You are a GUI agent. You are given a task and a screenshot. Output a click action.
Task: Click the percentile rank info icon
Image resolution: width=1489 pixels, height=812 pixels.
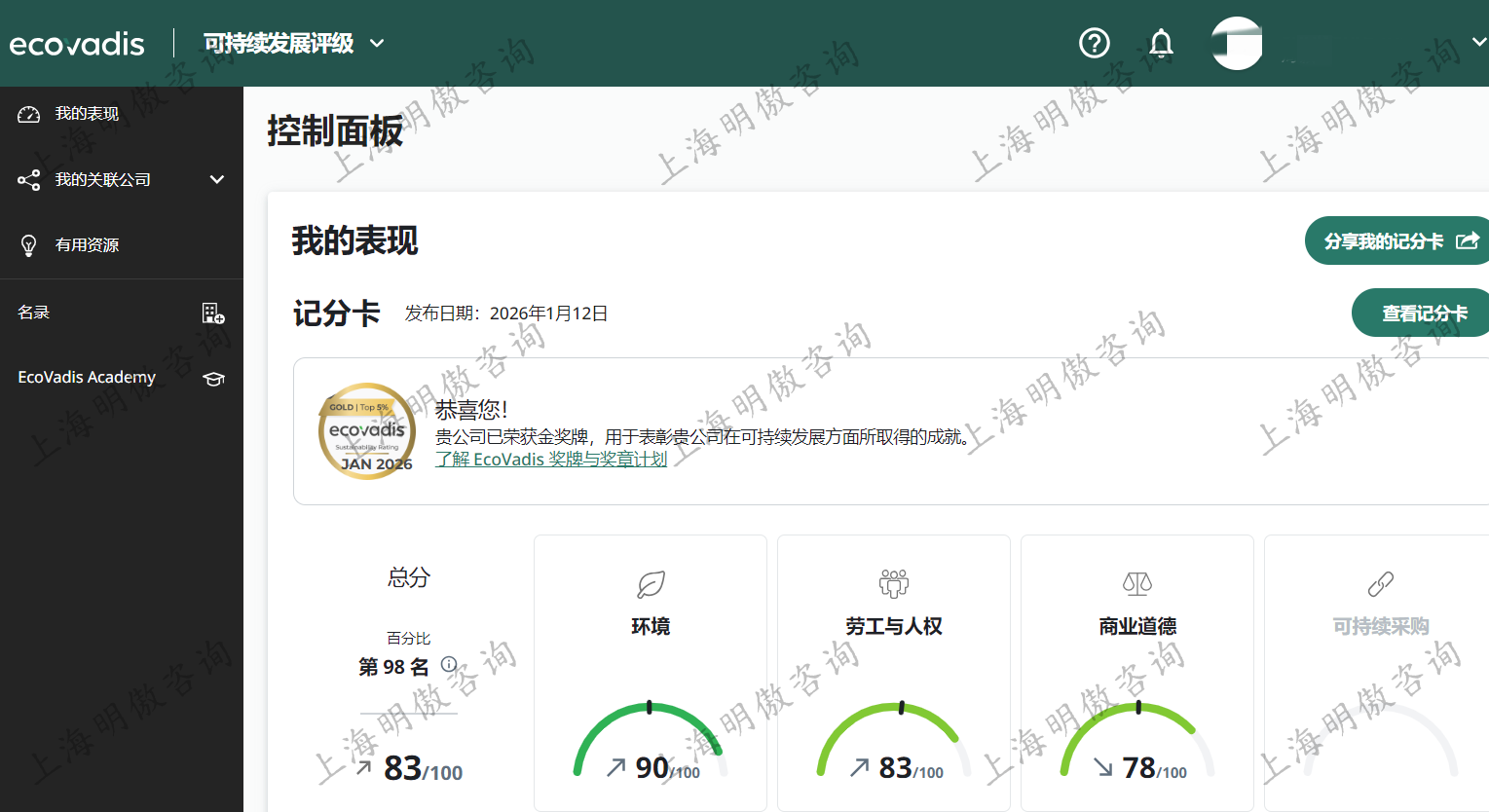449,664
